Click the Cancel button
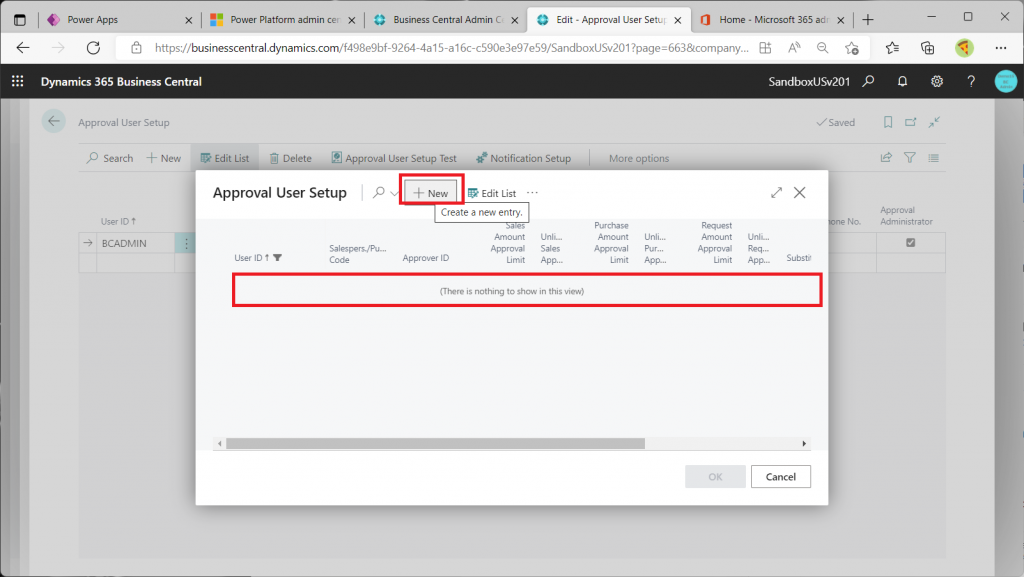 point(780,476)
